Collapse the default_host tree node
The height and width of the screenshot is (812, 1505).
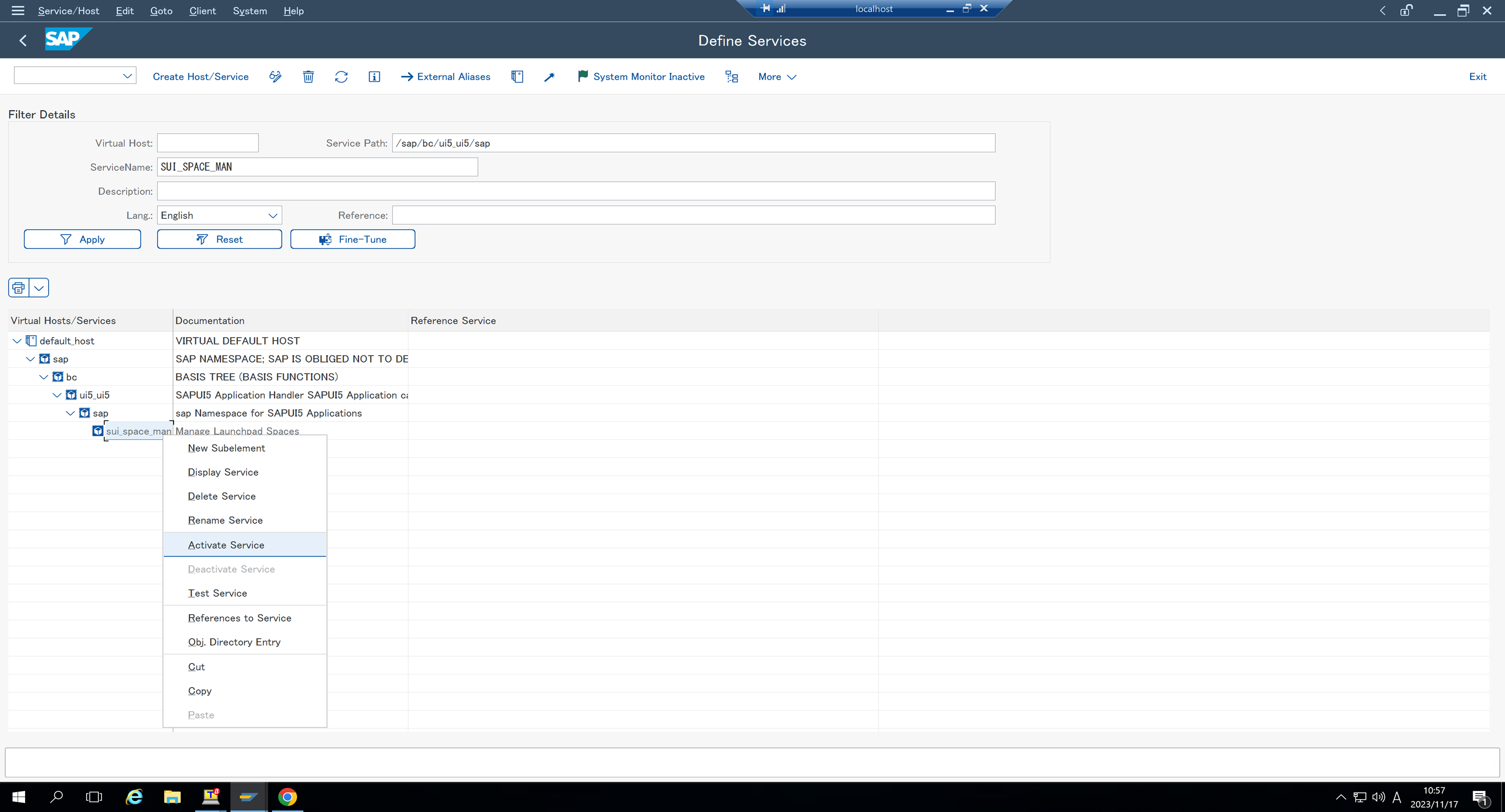coord(16,341)
